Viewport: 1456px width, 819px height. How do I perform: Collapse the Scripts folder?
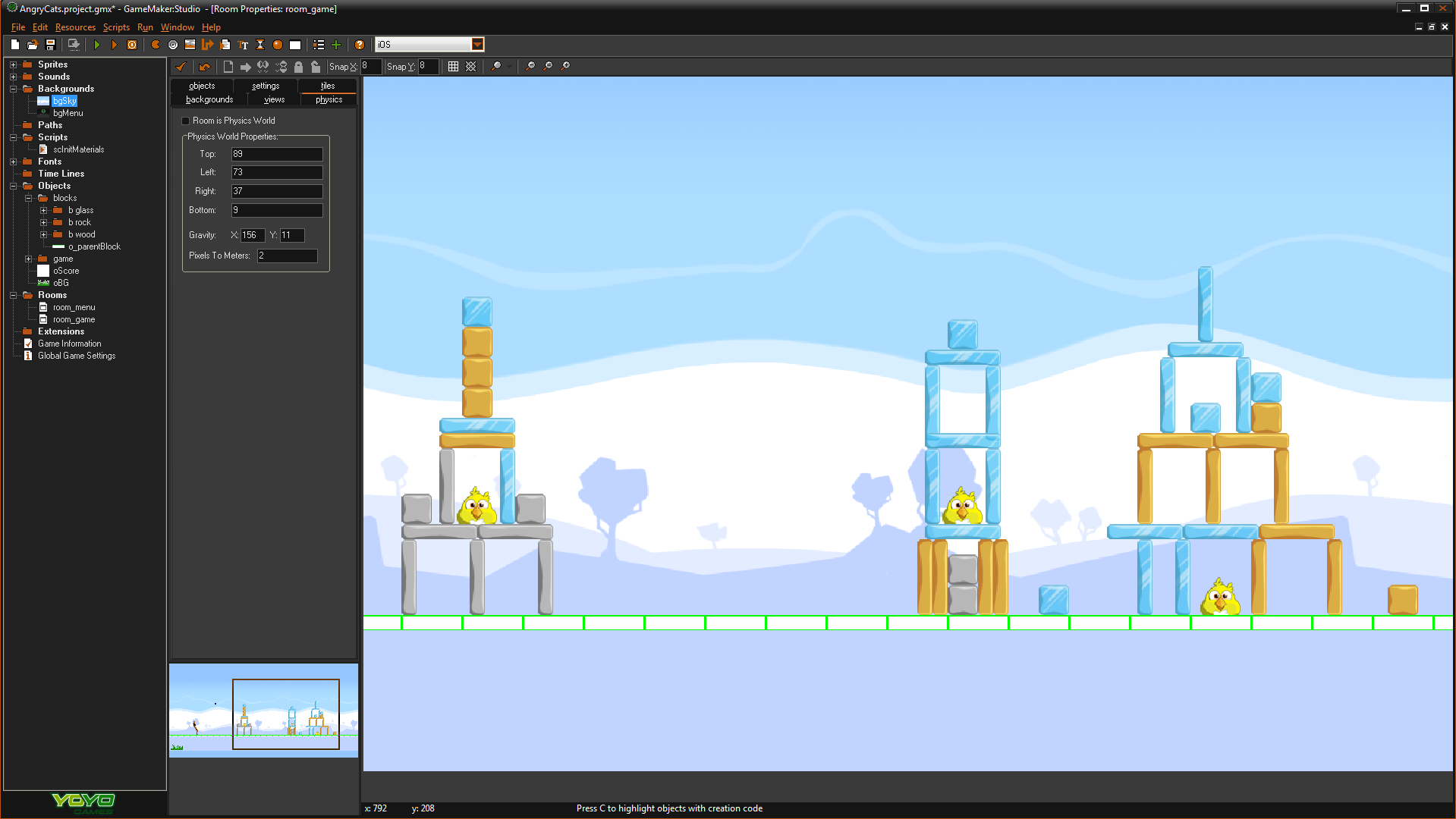[13, 137]
